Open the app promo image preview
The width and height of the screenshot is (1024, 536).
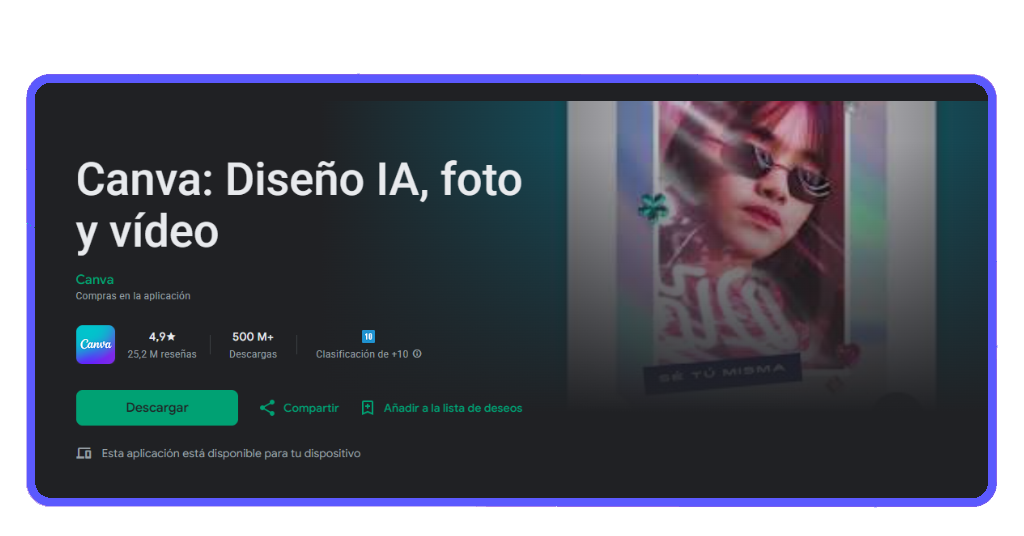[x=751, y=255]
